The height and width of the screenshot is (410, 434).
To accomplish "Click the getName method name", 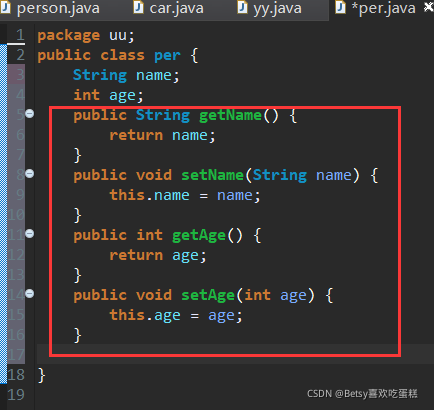I will point(230,115).
